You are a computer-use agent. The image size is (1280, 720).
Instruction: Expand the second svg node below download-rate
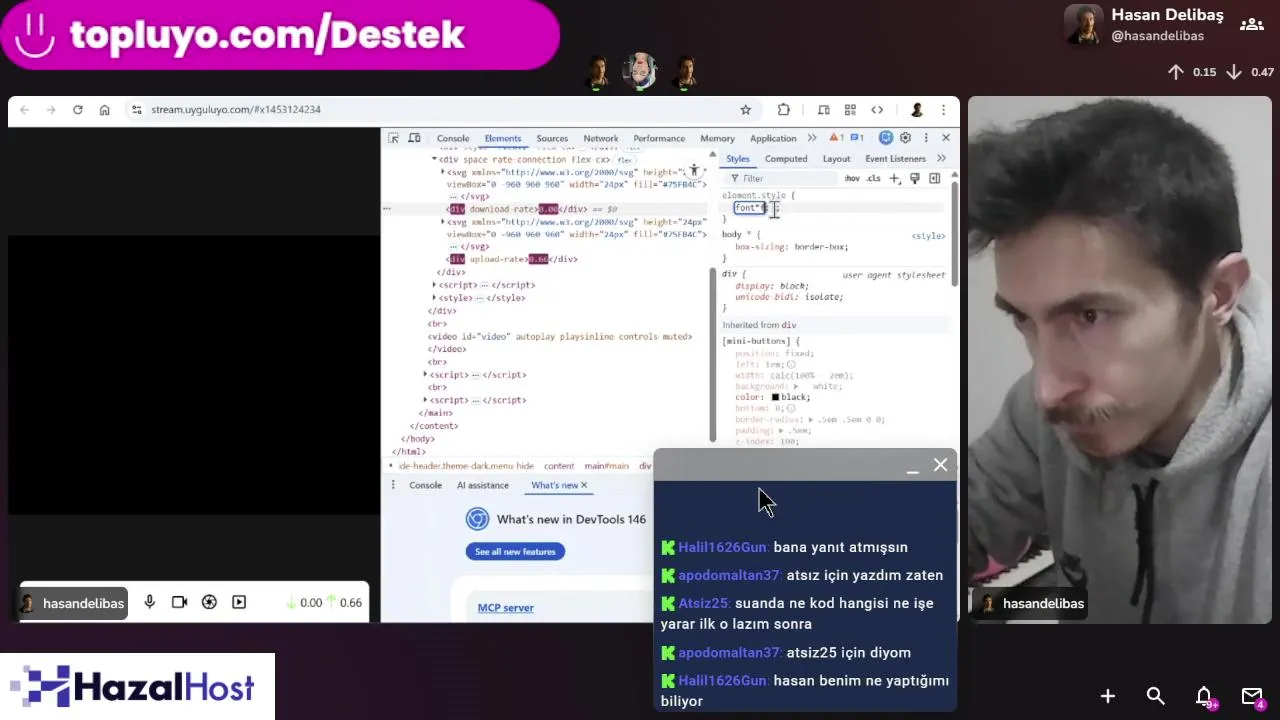coord(443,222)
